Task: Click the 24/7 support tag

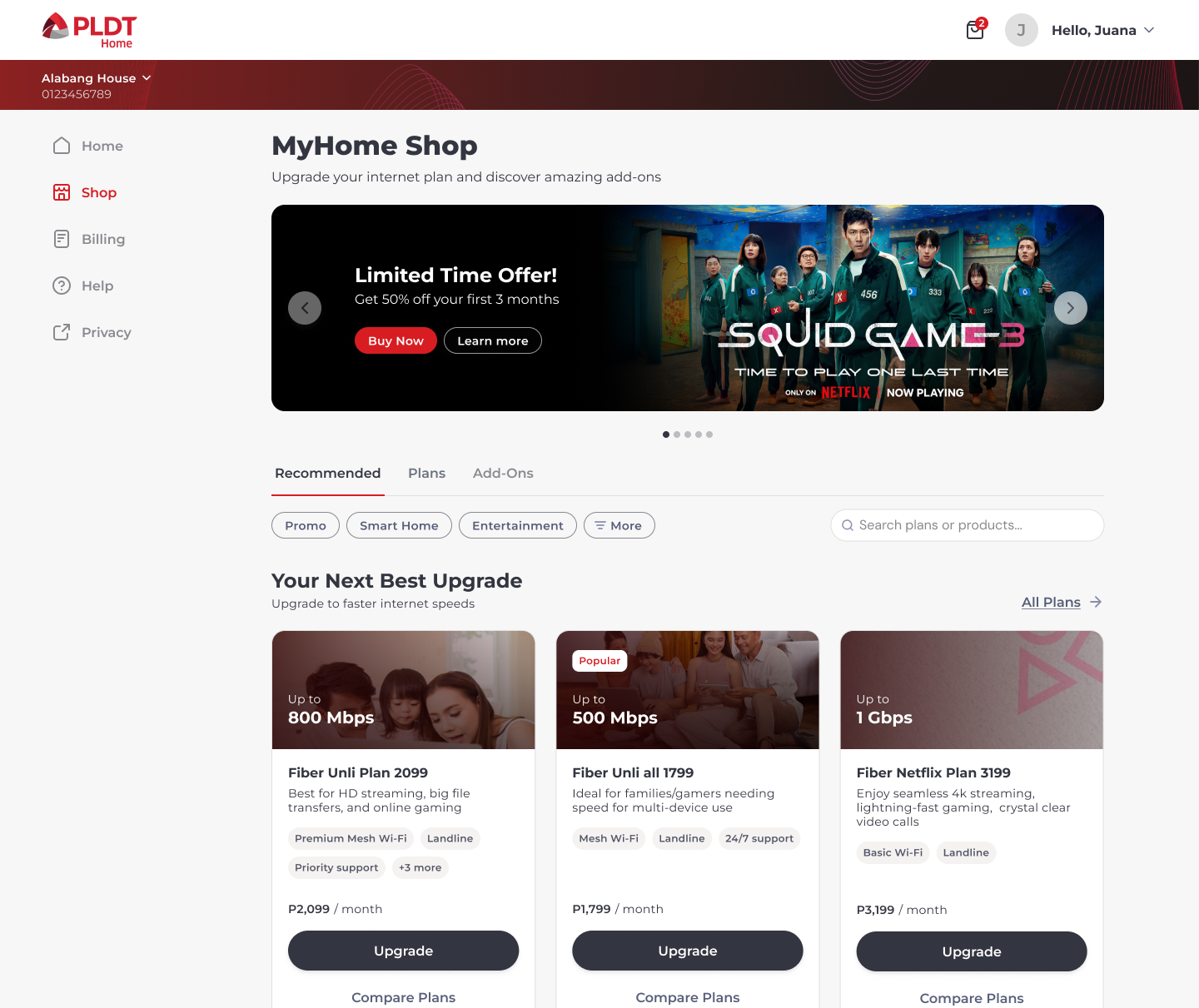Action: pyautogui.click(x=759, y=838)
